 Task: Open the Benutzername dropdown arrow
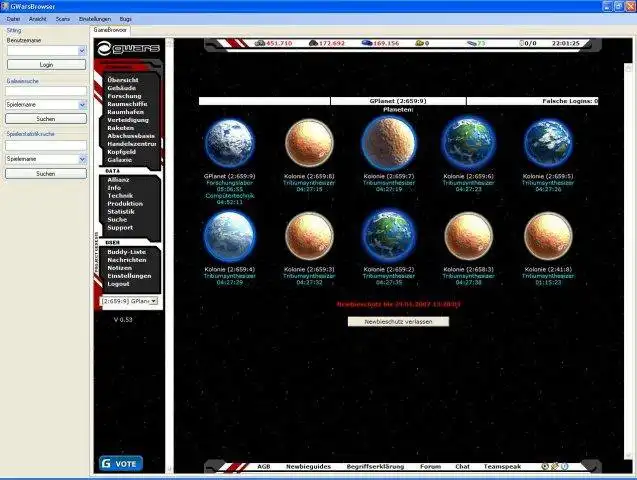click(82, 51)
